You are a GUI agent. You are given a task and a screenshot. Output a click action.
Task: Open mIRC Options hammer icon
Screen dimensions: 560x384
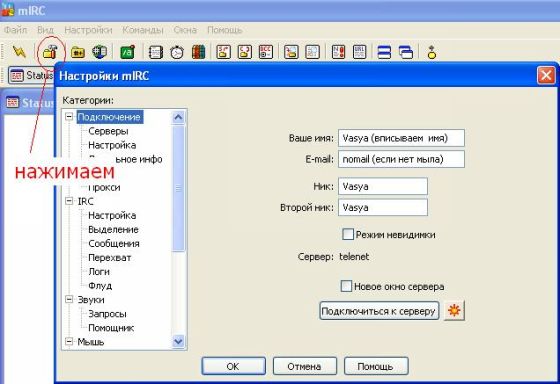pos(50,52)
